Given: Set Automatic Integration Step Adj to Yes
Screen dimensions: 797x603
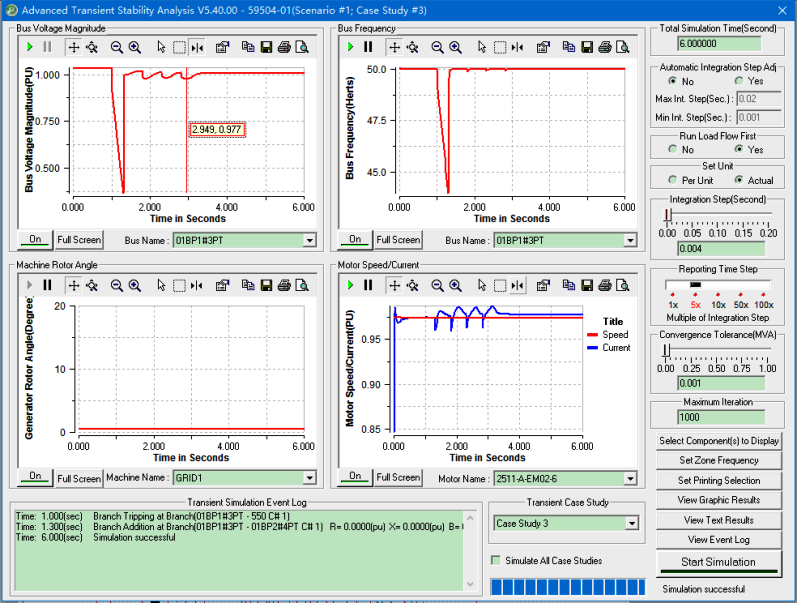Looking at the screenshot, I should [x=739, y=81].
